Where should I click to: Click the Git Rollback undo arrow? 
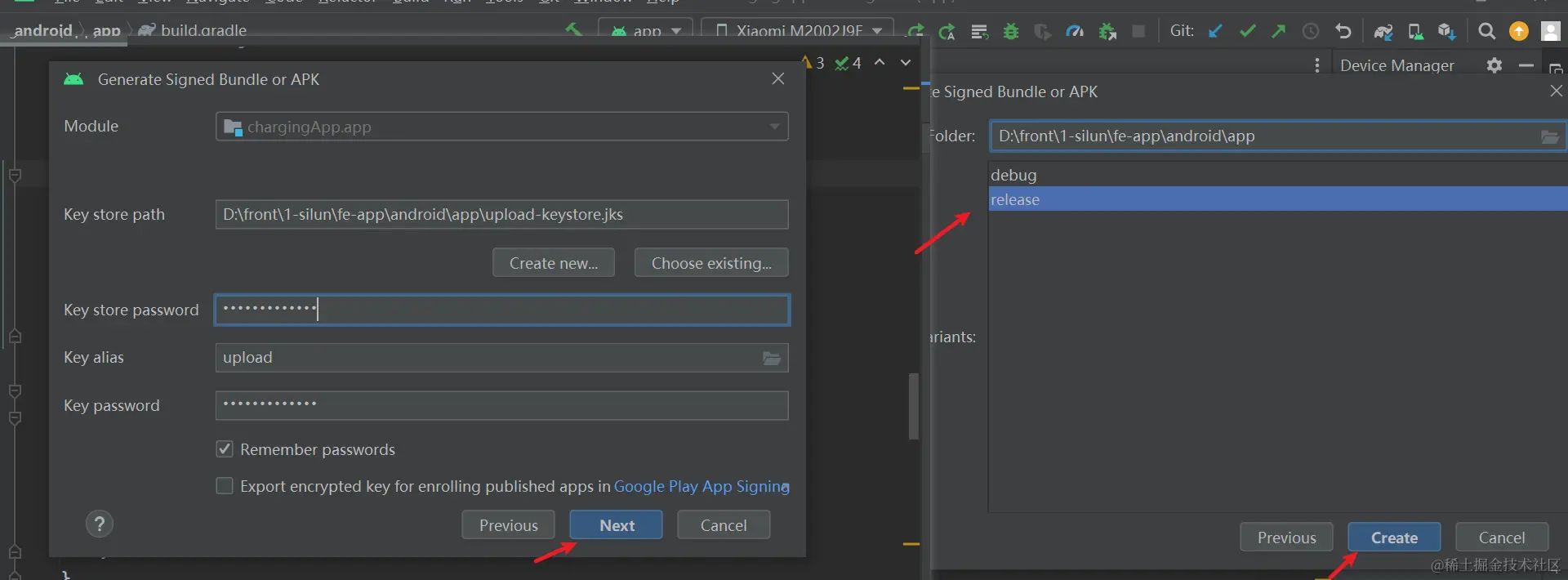pos(1343,31)
